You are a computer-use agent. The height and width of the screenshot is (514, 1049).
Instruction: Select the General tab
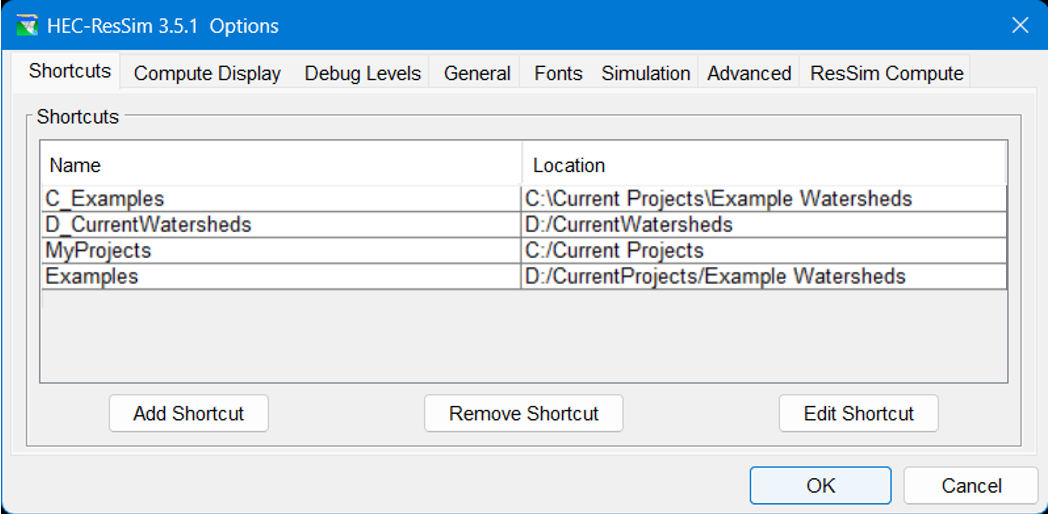(477, 73)
